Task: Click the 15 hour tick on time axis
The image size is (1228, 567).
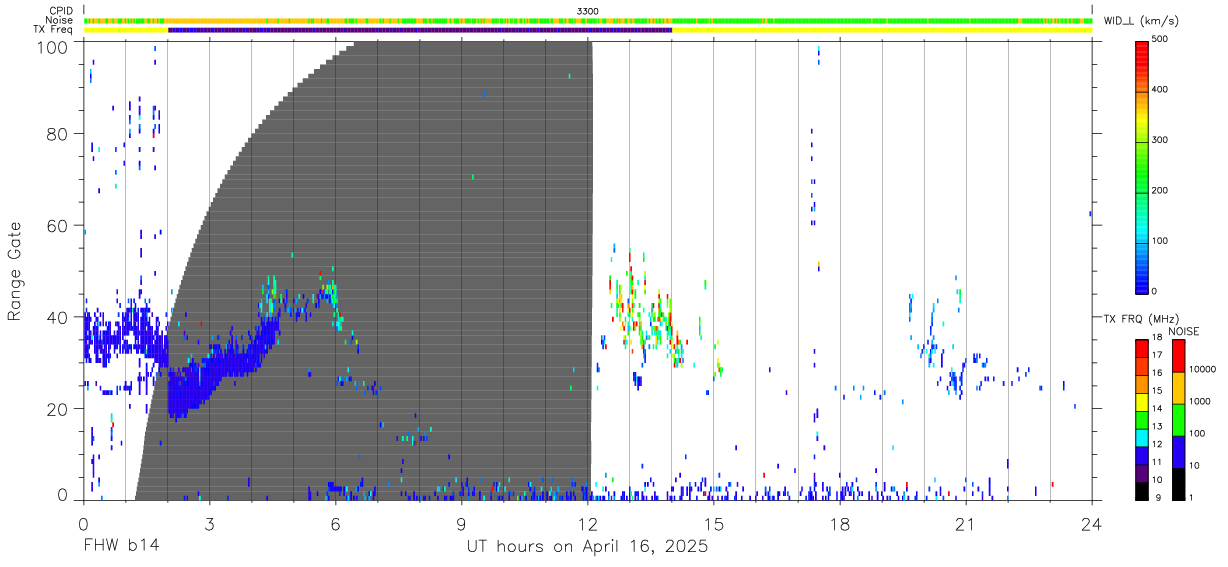Action: click(x=714, y=523)
